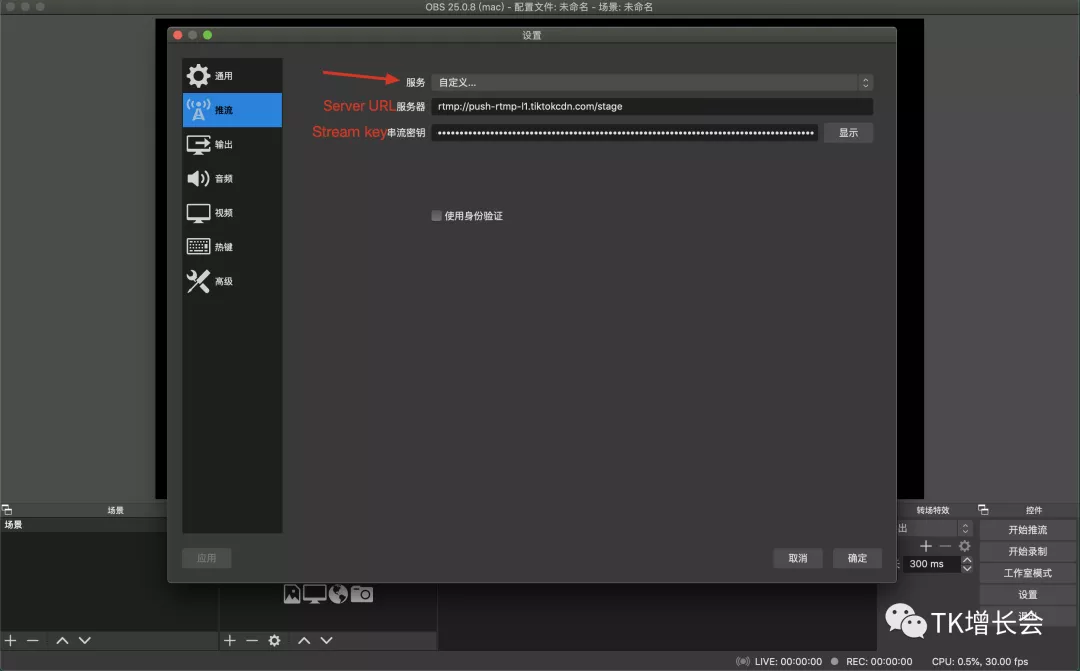
Task: Click the live broadcast status icon
Action: tap(743, 661)
